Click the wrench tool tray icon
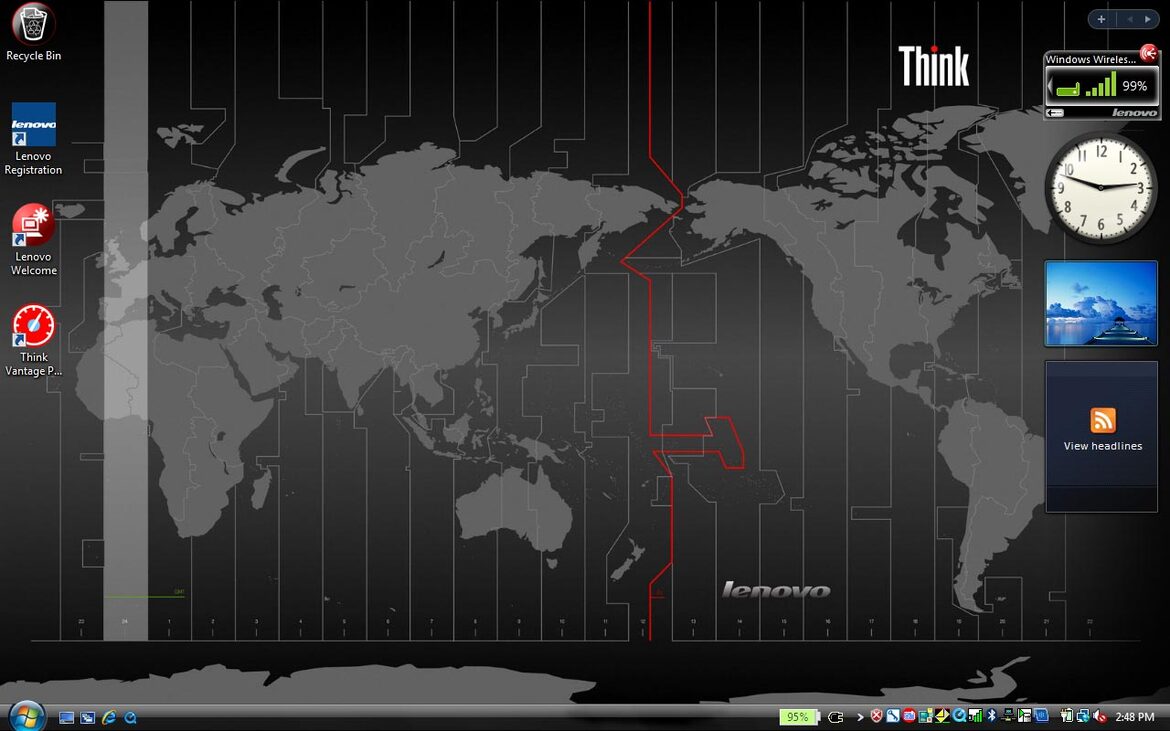The height and width of the screenshot is (731, 1170). point(893,717)
